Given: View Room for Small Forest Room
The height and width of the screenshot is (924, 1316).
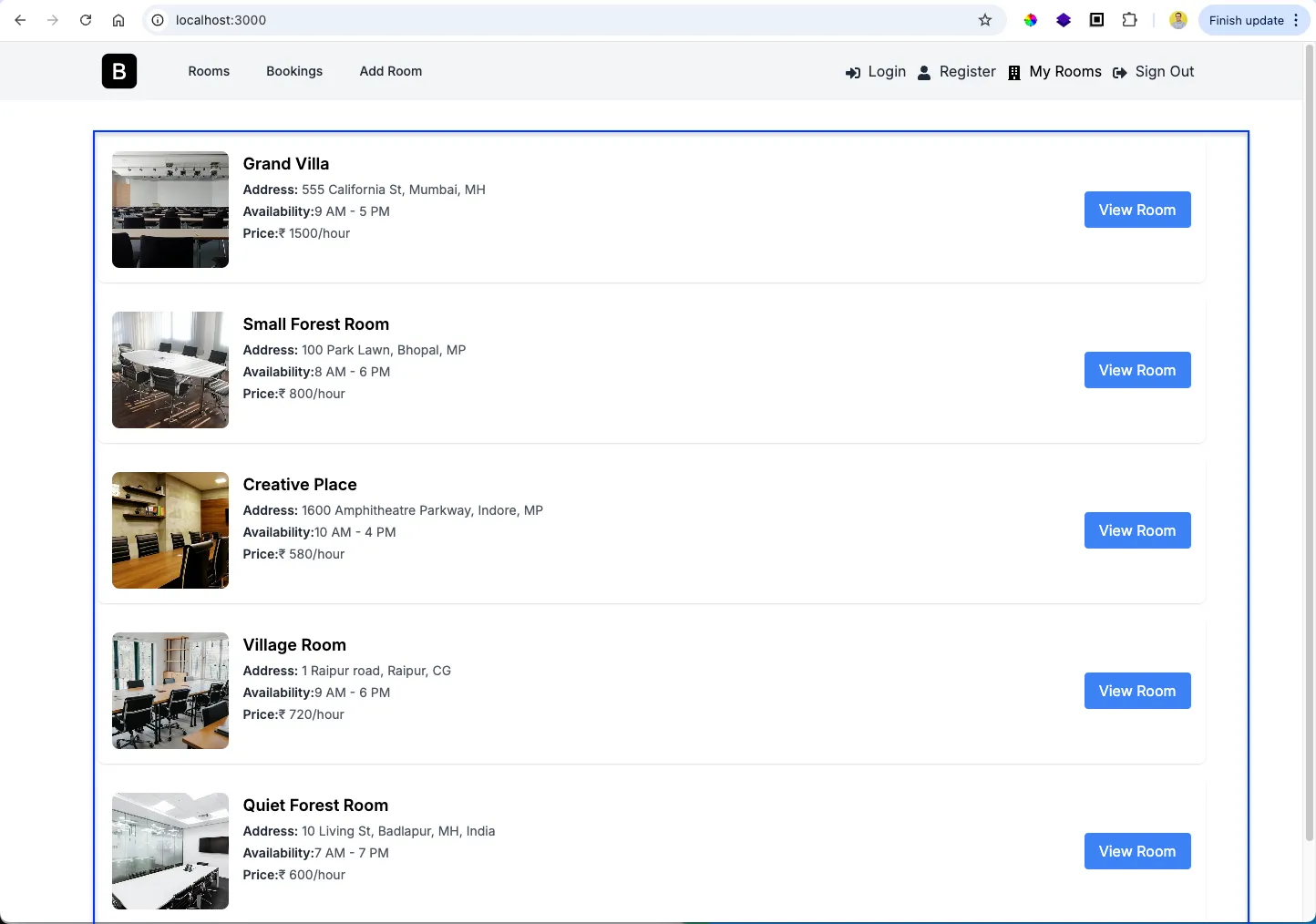Looking at the screenshot, I should pos(1137,370).
